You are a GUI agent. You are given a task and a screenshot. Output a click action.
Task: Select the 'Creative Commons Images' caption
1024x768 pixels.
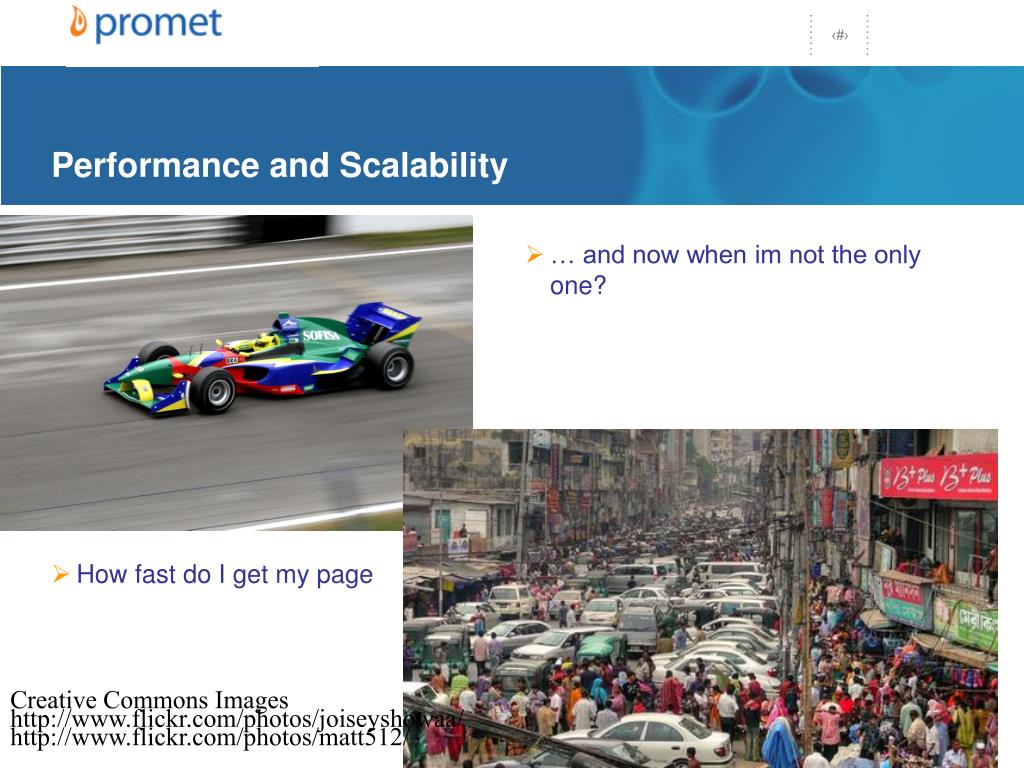149,699
